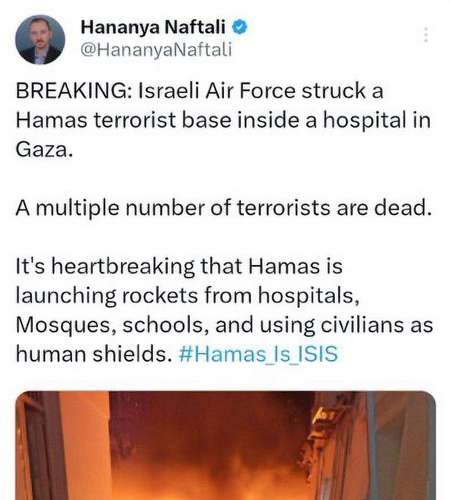
Task: Click the line starting 'Mosques, schools, and using'
Action: pyautogui.click(x=224, y=325)
